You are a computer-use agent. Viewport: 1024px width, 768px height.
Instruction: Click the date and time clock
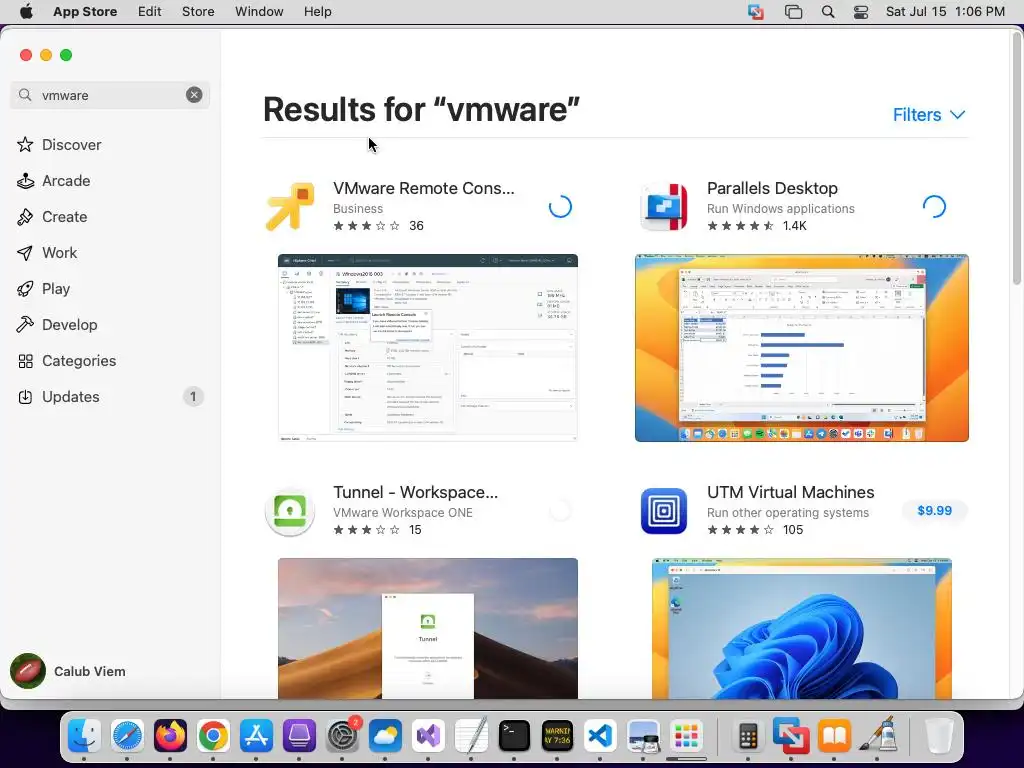click(945, 12)
